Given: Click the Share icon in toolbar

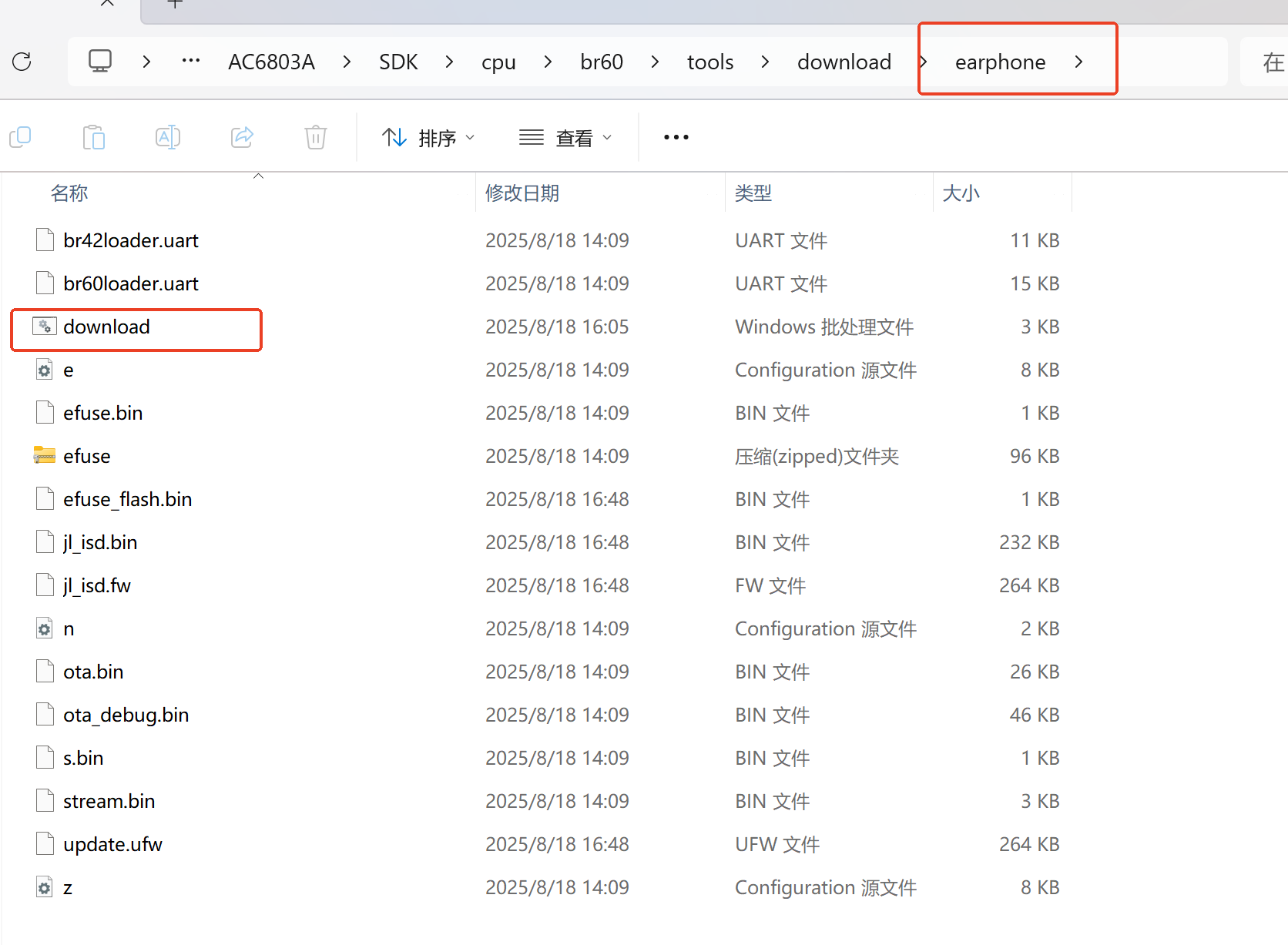Looking at the screenshot, I should [242, 138].
